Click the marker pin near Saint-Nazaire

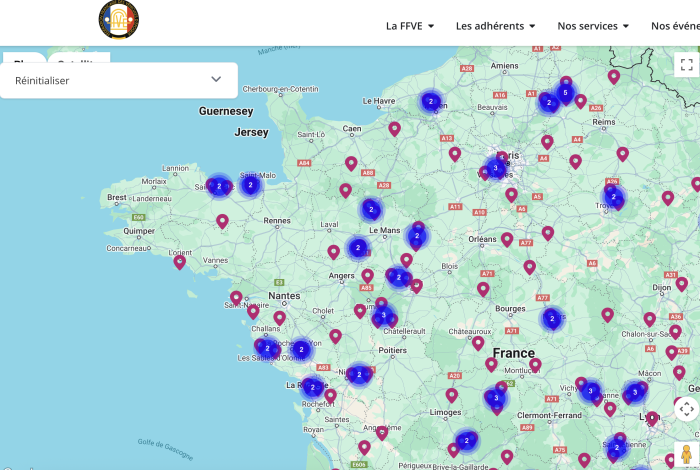coord(236,297)
